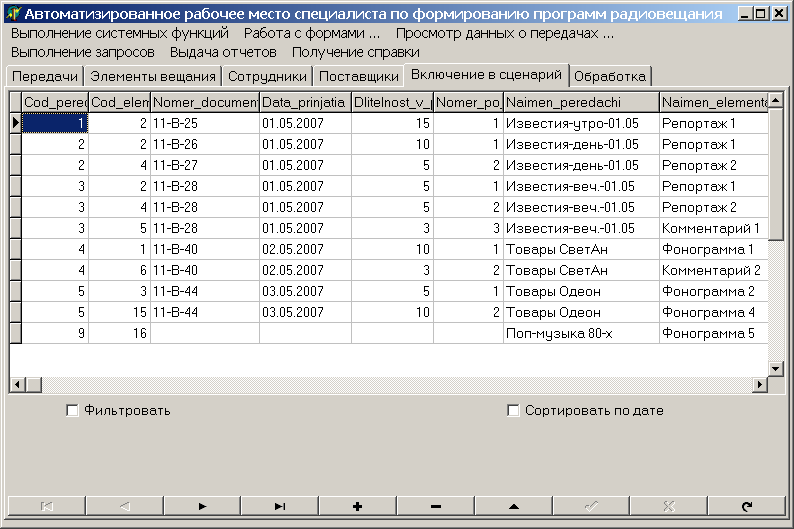Open the Выполнение запросов menu
The height and width of the screenshot is (529, 794).
click(83, 52)
